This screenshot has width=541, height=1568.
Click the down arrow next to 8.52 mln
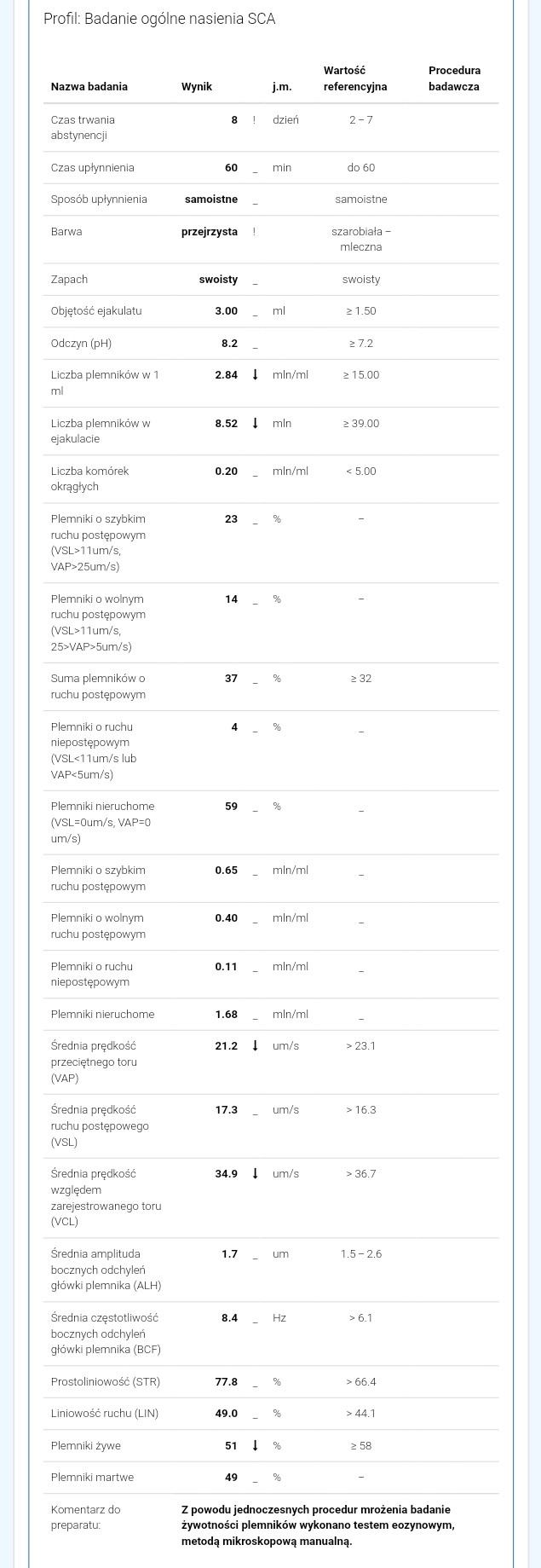255,424
